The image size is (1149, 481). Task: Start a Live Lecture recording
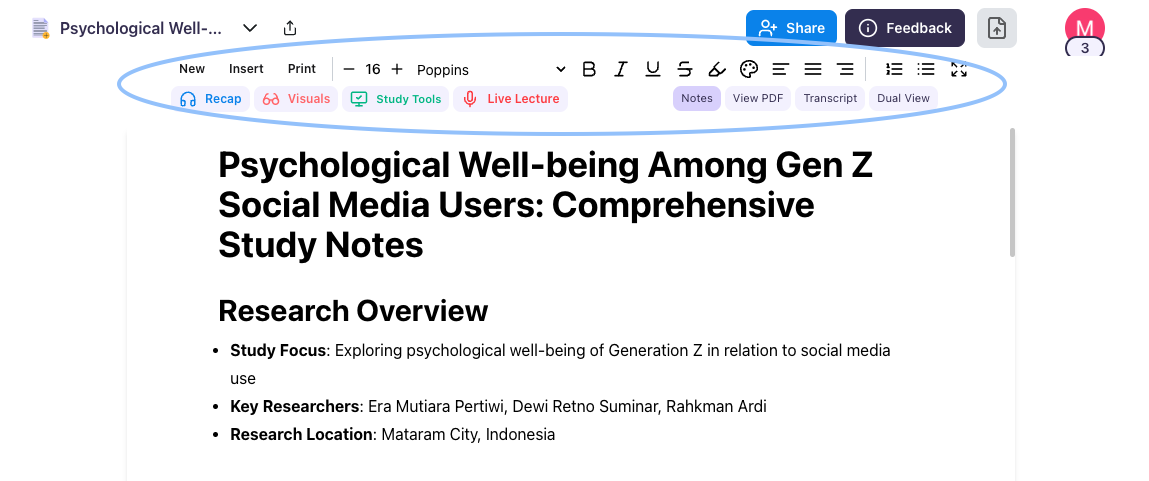pyautogui.click(x=511, y=98)
